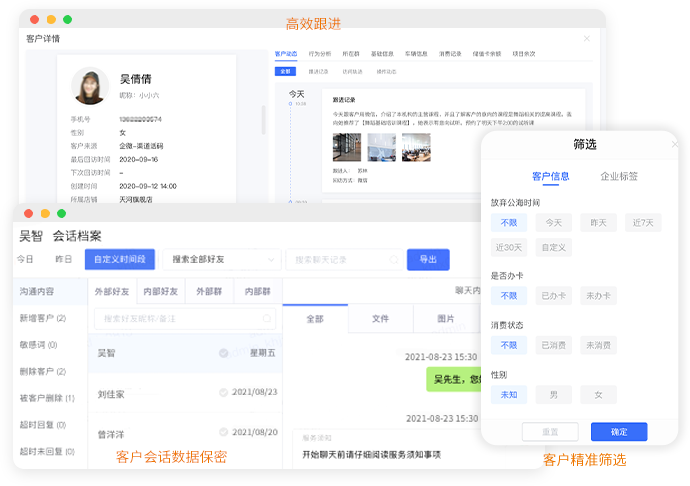The image size is (690, 486).
Task: Select 男 under 性别
Action: [x=554, y=395]
